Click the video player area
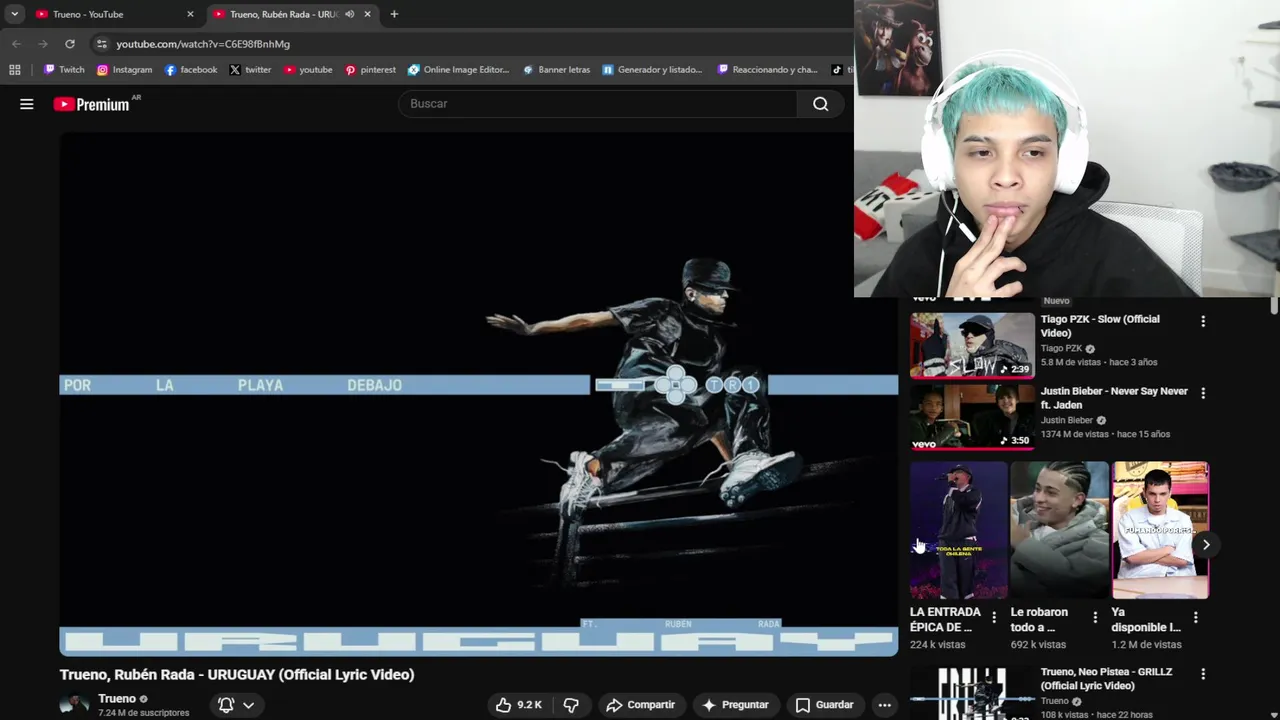 pos(478,393)
